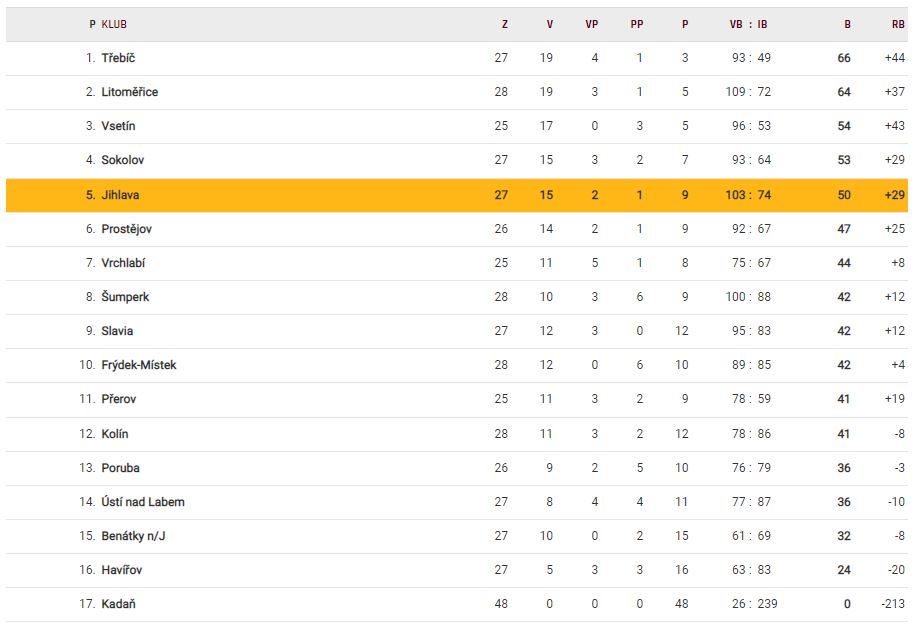Select Přerov in the league table
This screenshot has height=630, width=924.
pos(119,399)
